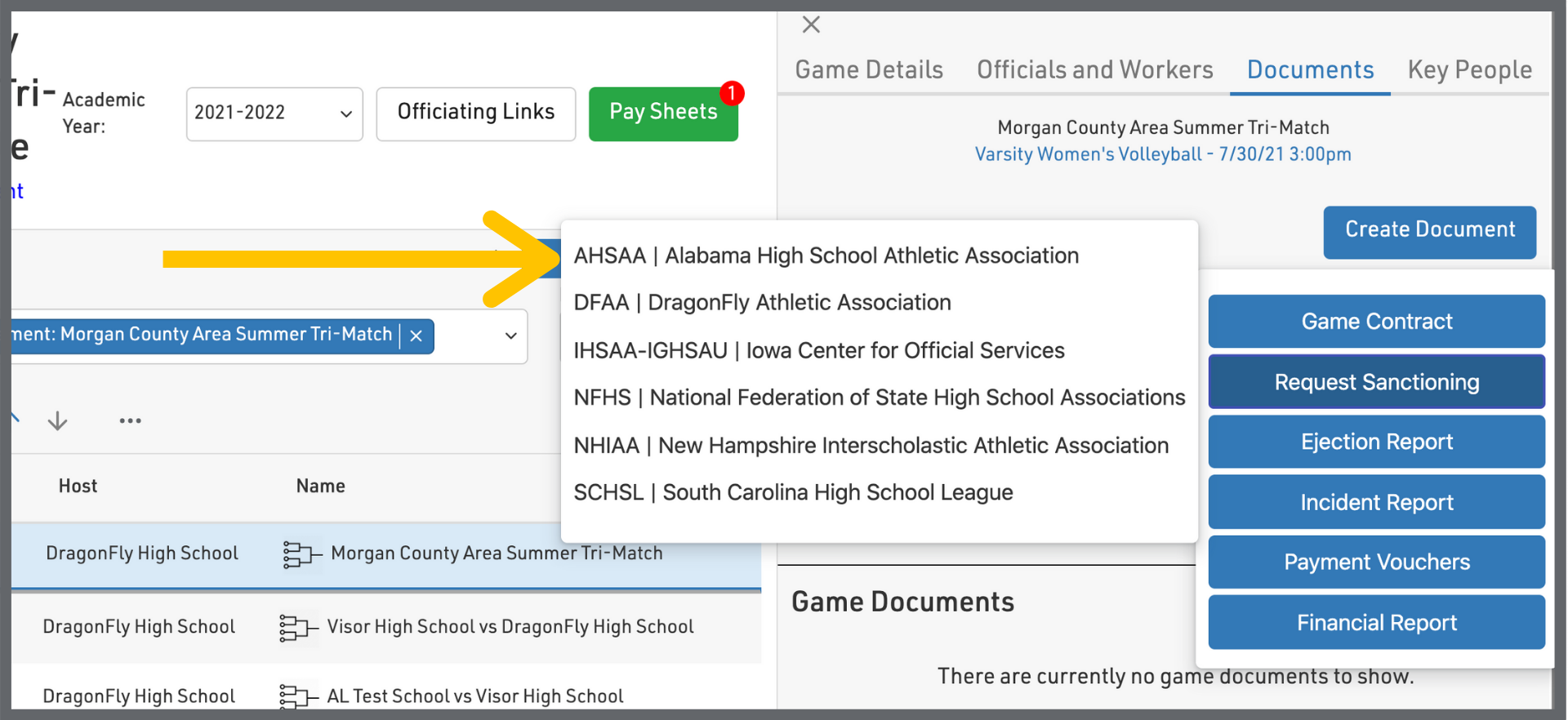Open the Key People tab
The width and height of the screenshot is (1568, 720).
point(1469,70)
